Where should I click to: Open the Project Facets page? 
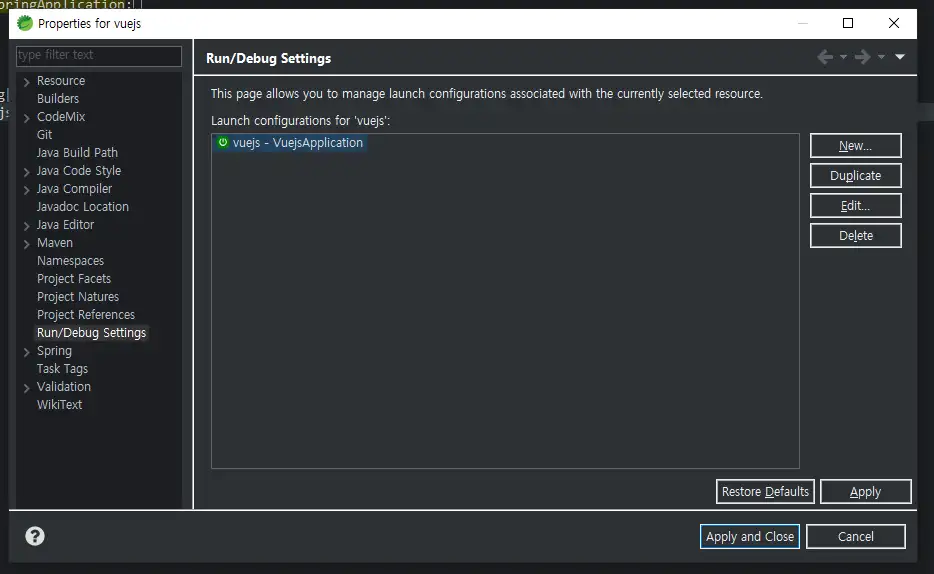tap(74, 279)
